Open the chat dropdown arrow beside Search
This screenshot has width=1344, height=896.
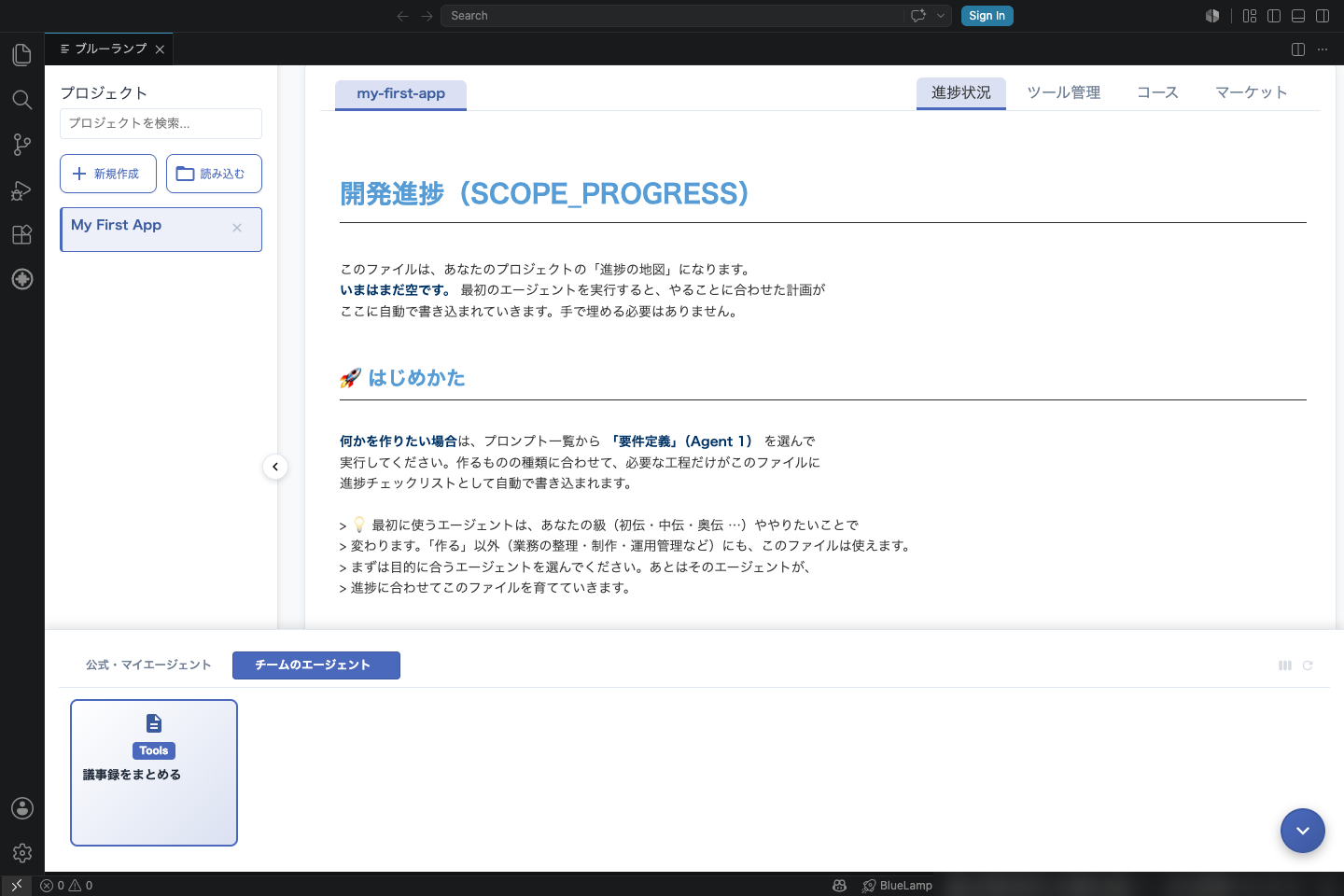point(941,16)
